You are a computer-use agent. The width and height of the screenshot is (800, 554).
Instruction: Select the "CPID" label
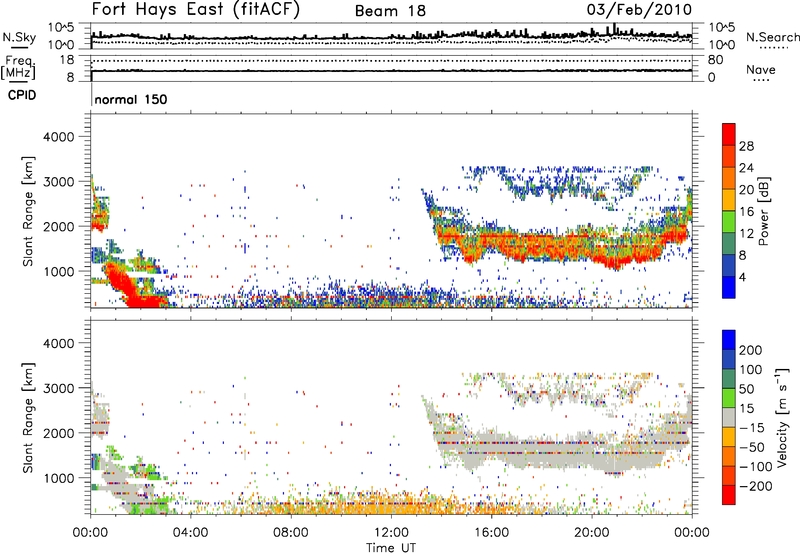coord(22,95)
